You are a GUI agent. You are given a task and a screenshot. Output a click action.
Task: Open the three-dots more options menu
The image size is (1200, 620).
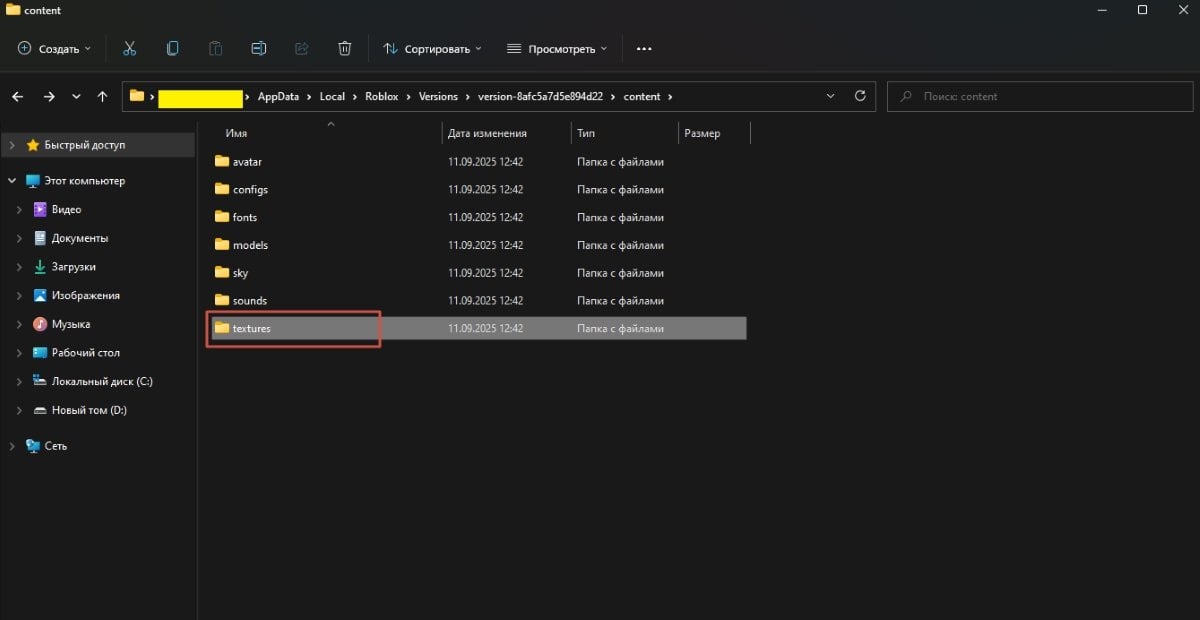pos(644,48)
